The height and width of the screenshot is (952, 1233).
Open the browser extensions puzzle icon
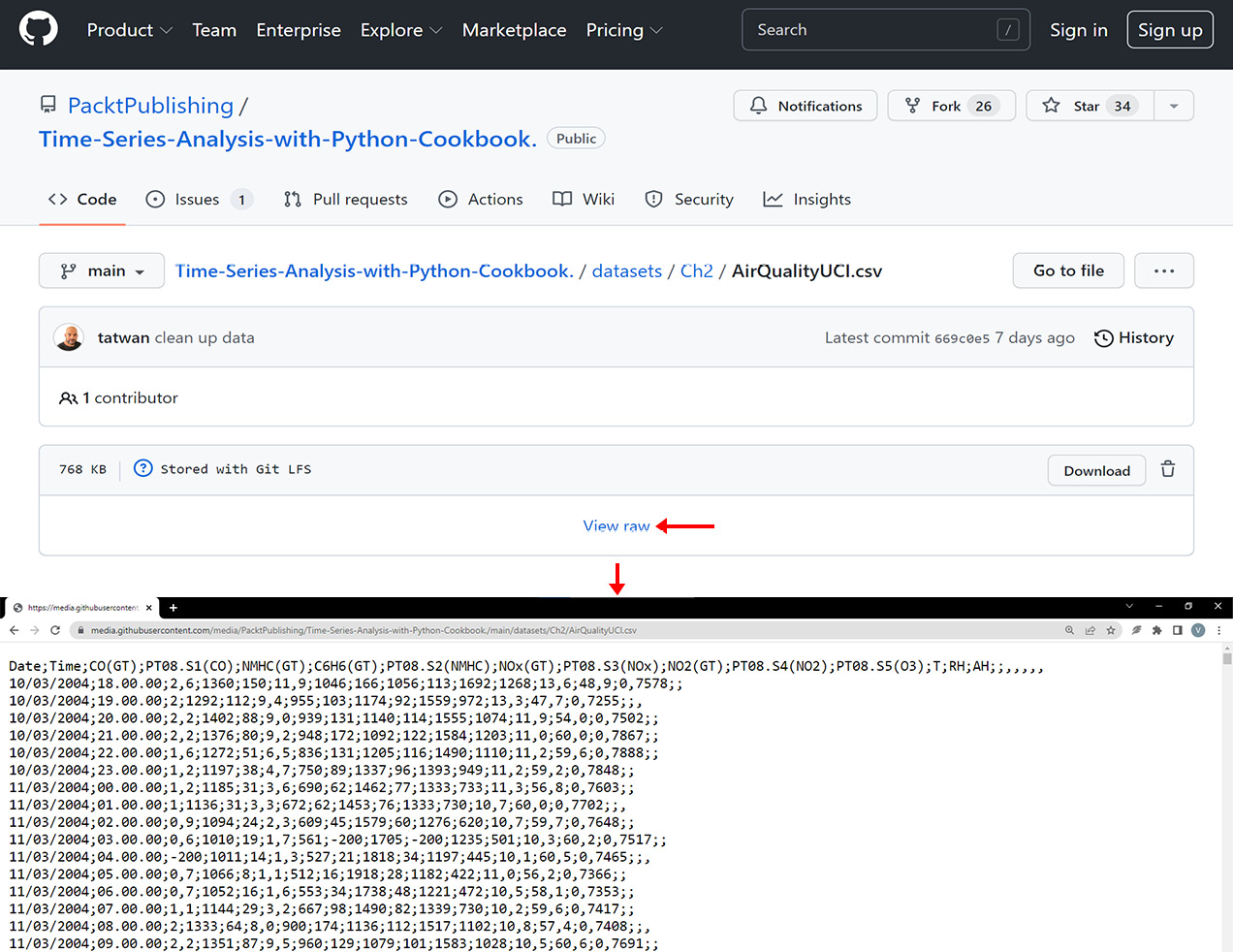click(x=1156, y=630)
